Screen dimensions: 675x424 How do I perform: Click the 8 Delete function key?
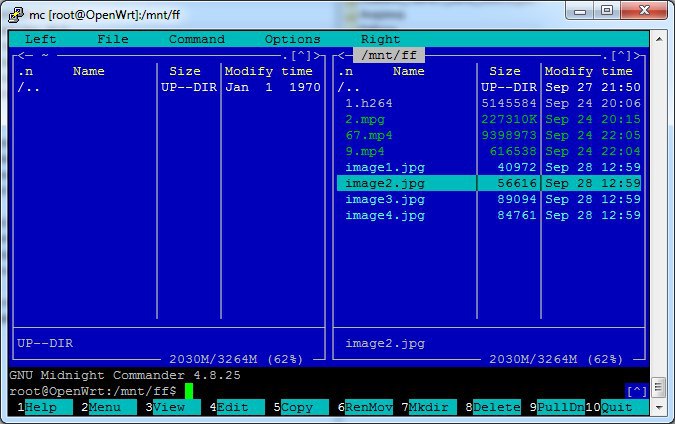[x=493, y=407]
